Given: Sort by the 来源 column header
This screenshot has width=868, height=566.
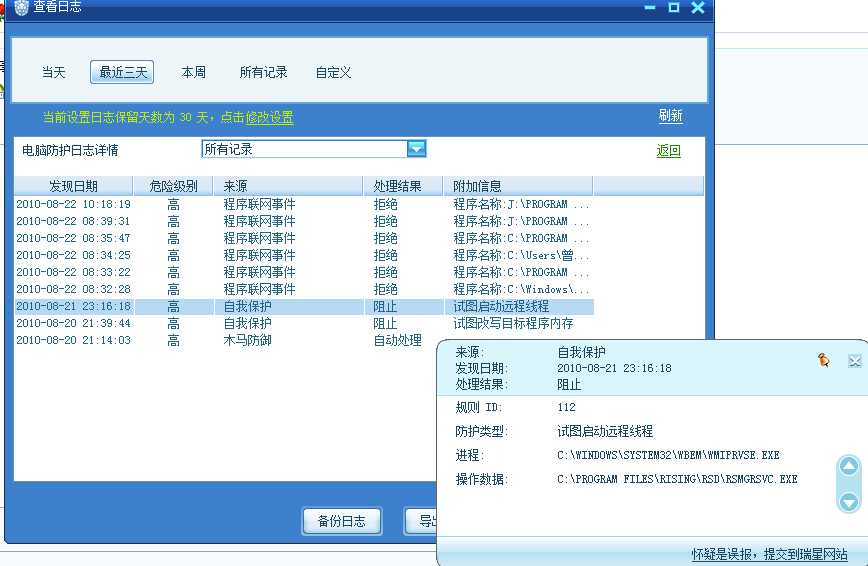Looking at the screenshot, I should [288, 186].
